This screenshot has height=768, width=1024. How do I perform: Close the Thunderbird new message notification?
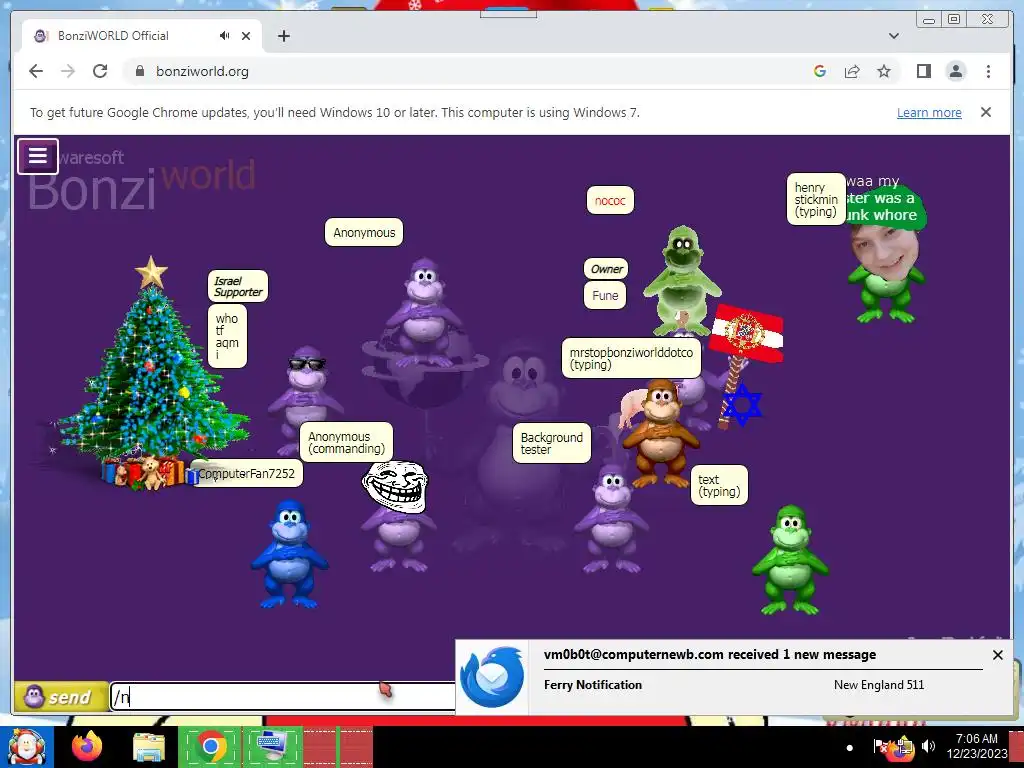point(997,654)
